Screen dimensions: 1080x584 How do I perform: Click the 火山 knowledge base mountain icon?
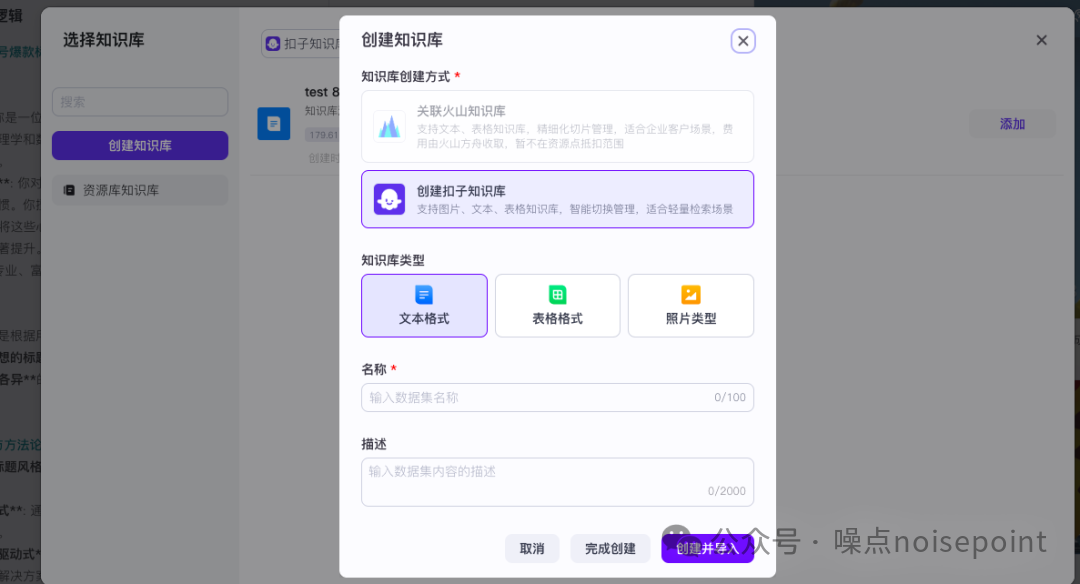pyautogui.click(x=389, y=127)
